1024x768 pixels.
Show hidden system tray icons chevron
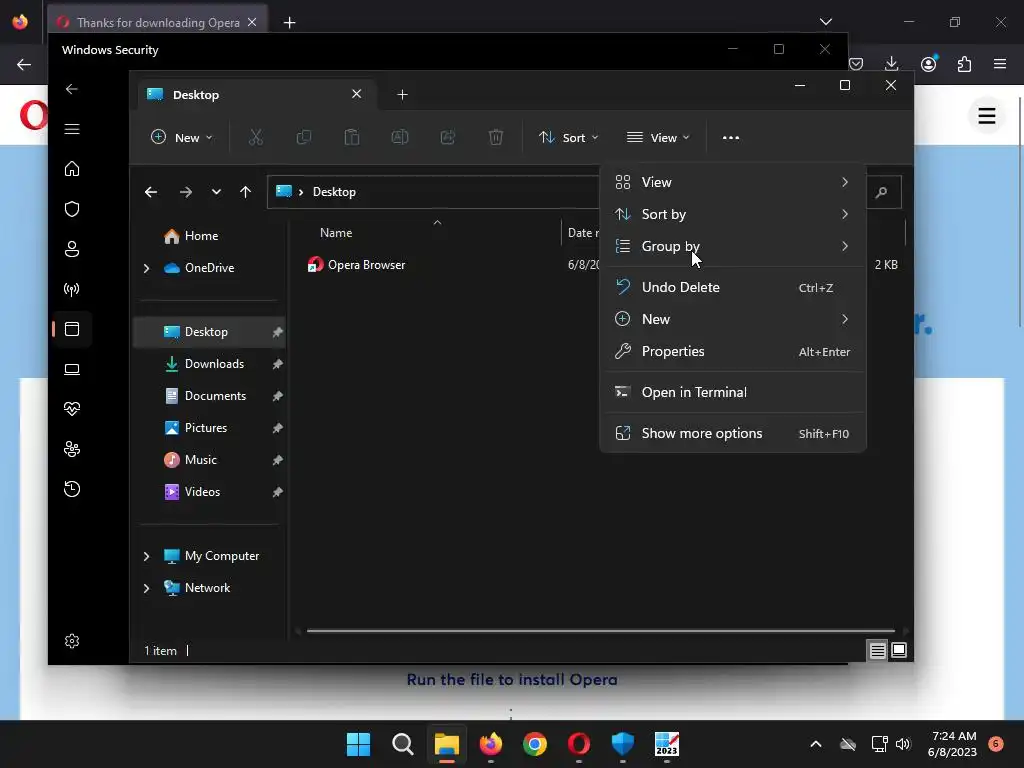tap(816, 744)
